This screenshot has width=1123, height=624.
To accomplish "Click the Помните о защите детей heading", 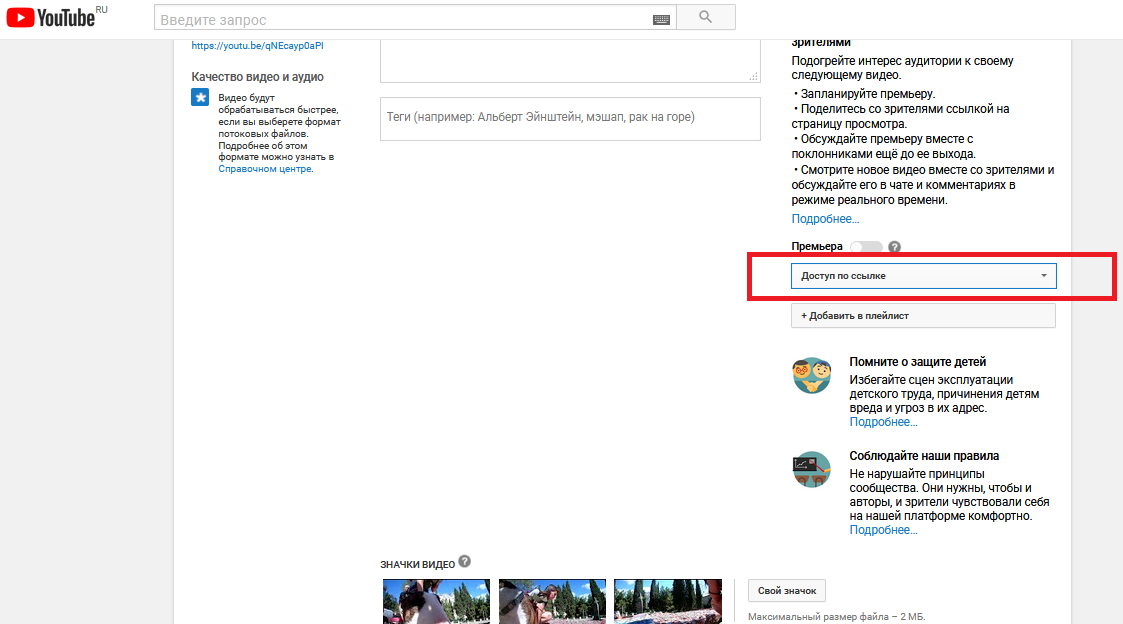I will [x=917, y=362].
